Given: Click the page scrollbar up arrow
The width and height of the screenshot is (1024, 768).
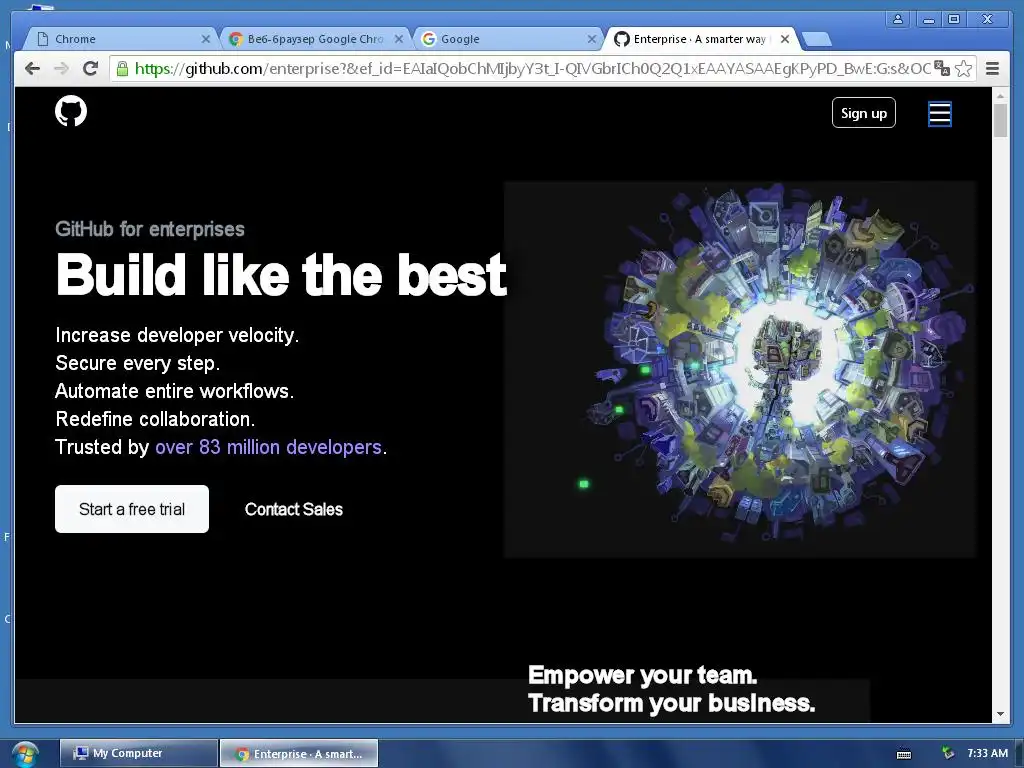Looking at the screenshot, I should (1000, 95).
